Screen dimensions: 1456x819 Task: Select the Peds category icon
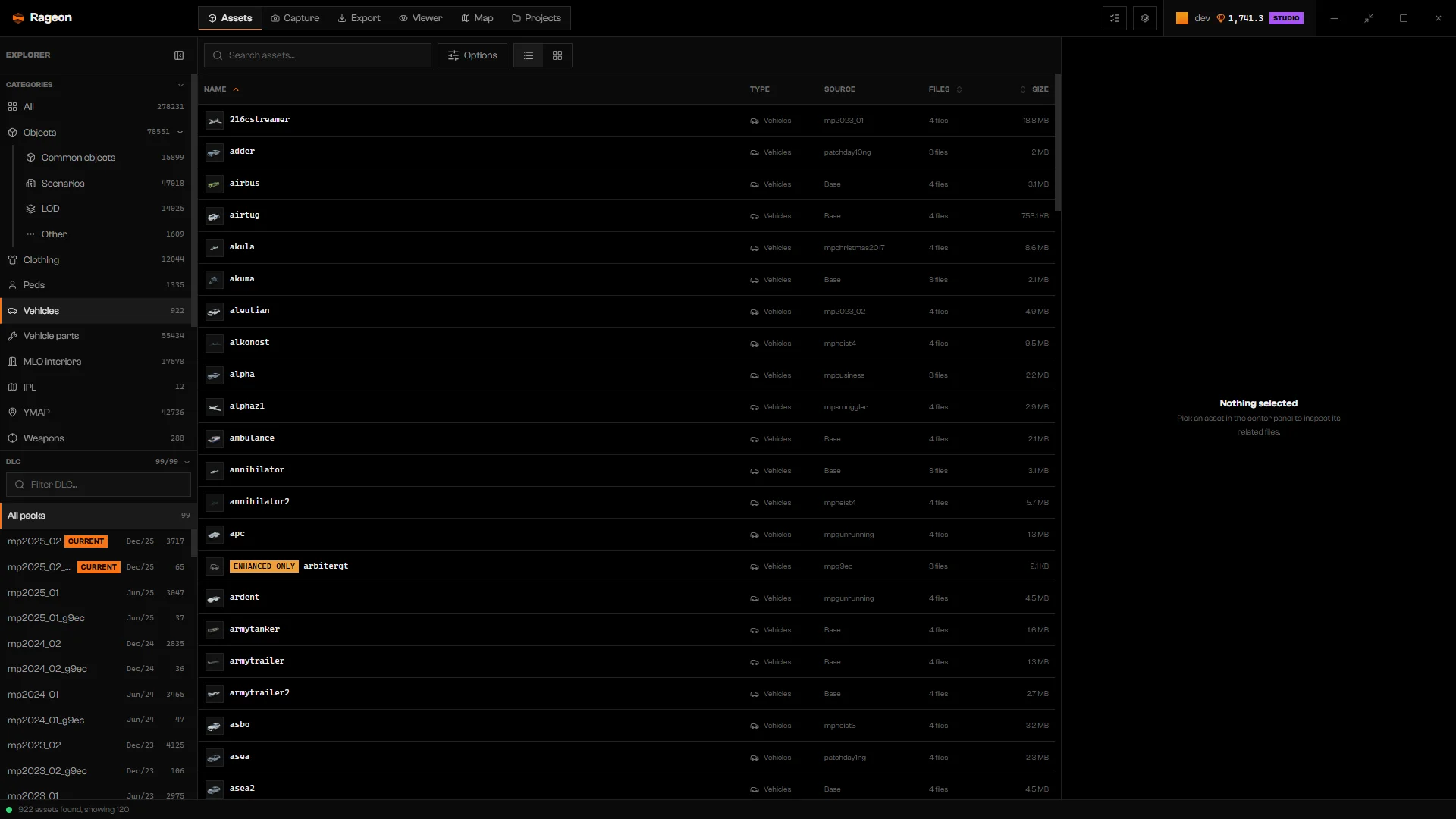tap(13, 285)
